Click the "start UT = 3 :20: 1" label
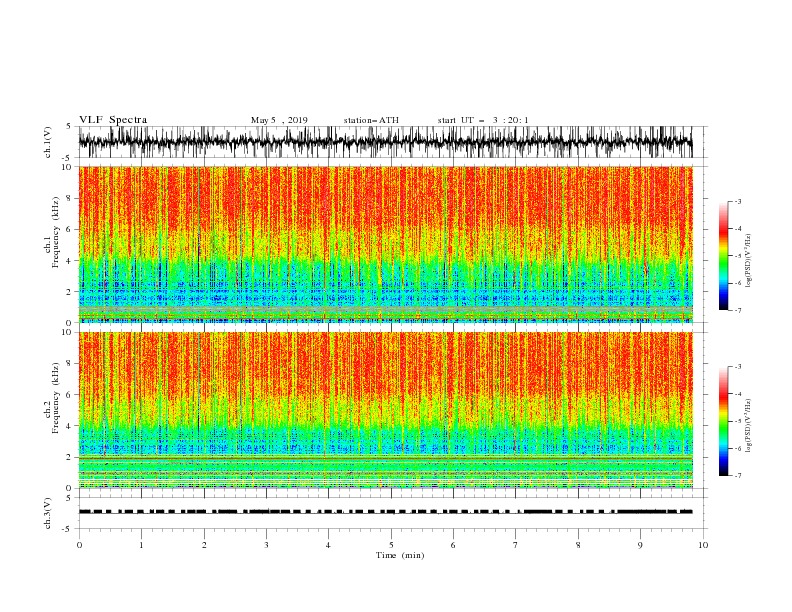 (x=483, y=120)
